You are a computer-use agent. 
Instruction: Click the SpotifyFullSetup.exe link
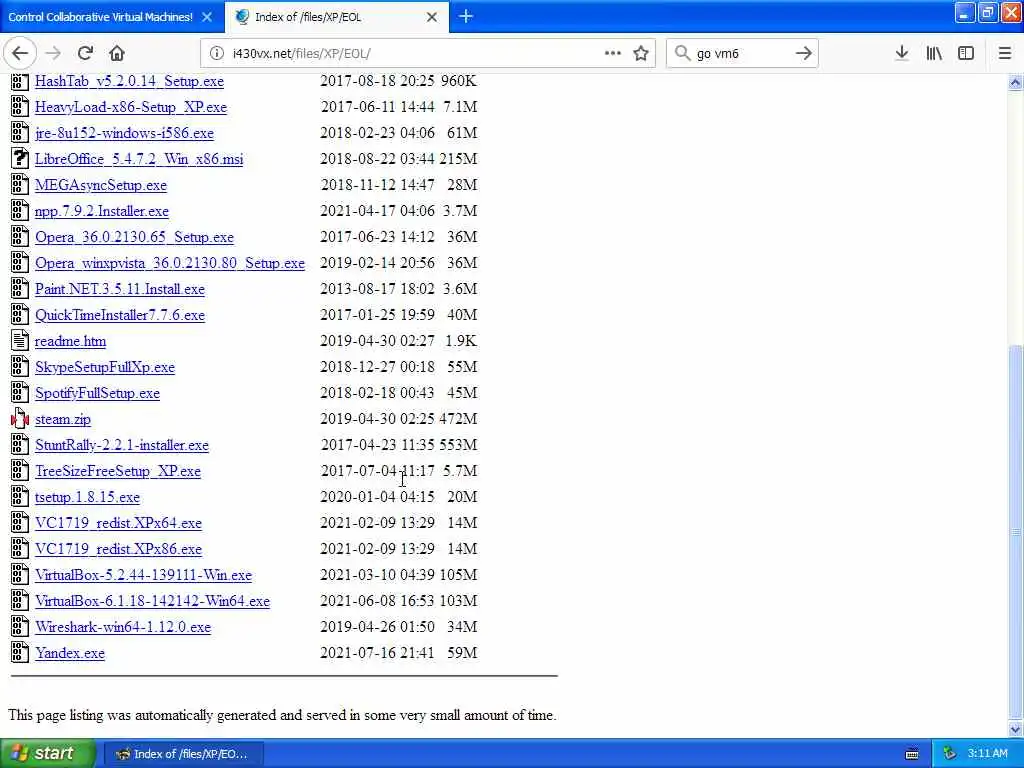[x=97, y=393]
